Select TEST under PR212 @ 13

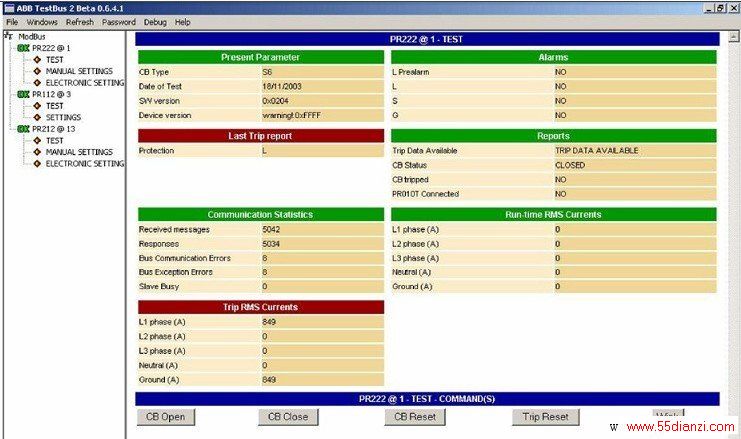coord(54,140)
